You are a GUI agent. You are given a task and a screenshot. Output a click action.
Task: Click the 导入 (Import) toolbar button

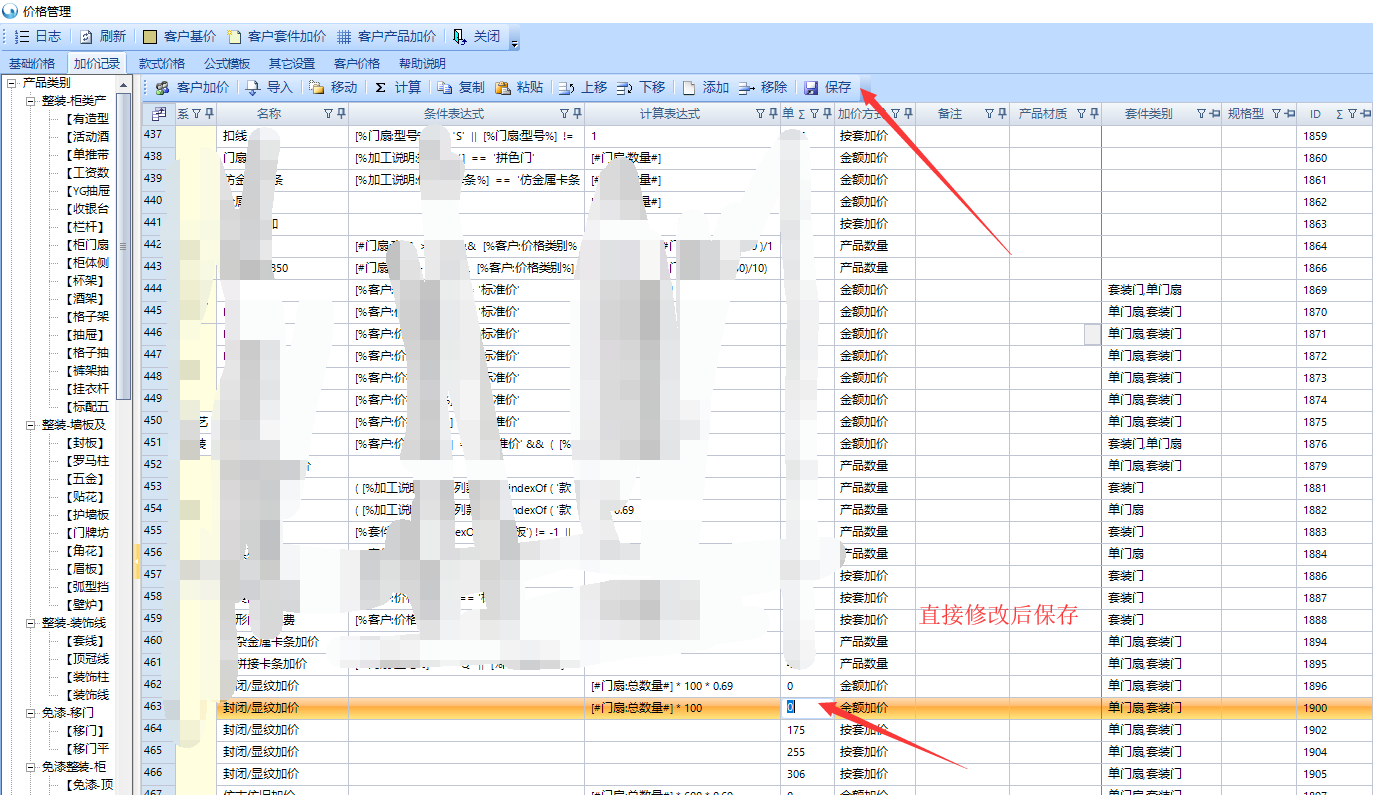[x=253, y=88]
